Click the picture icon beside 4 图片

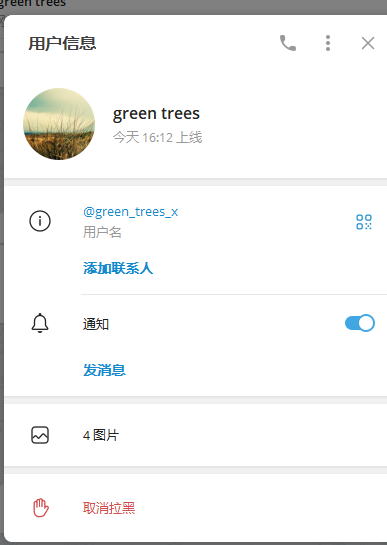point(40,435)
